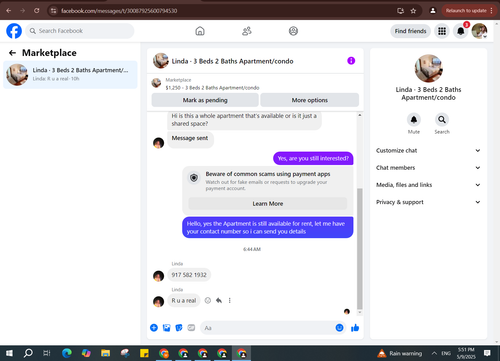Image resolution: width=500 pixels, height=361 pixels.
Task: Open the emoji picker in message box
Action: point(339,328)
